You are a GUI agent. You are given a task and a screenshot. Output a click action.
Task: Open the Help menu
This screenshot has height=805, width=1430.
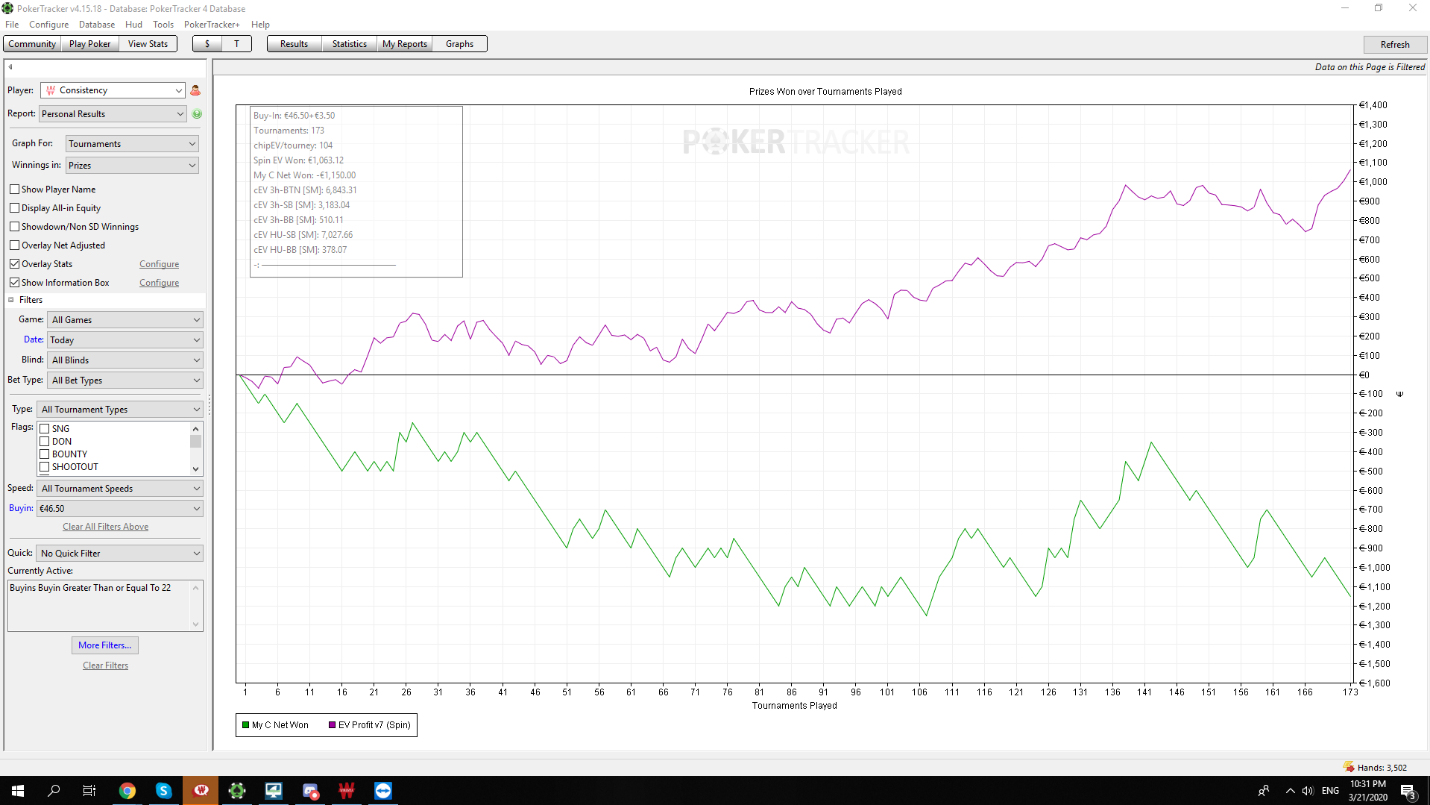click(x=260, y=24)
